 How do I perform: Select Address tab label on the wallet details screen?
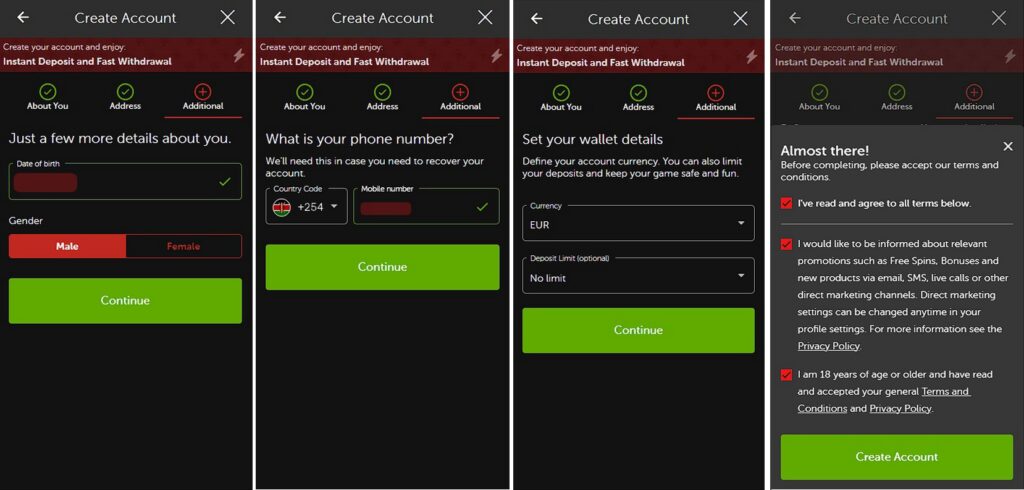[x=638, y=107]
